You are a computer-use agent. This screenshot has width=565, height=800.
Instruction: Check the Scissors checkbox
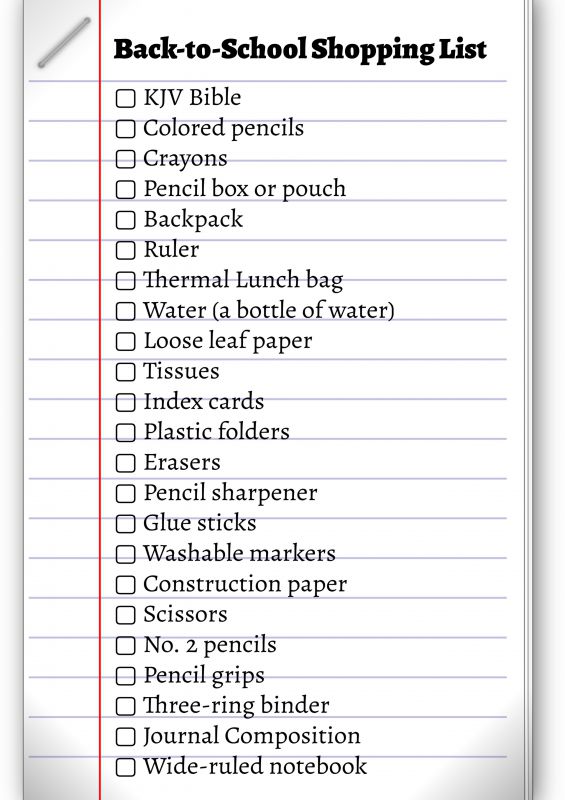click(126, 615)
